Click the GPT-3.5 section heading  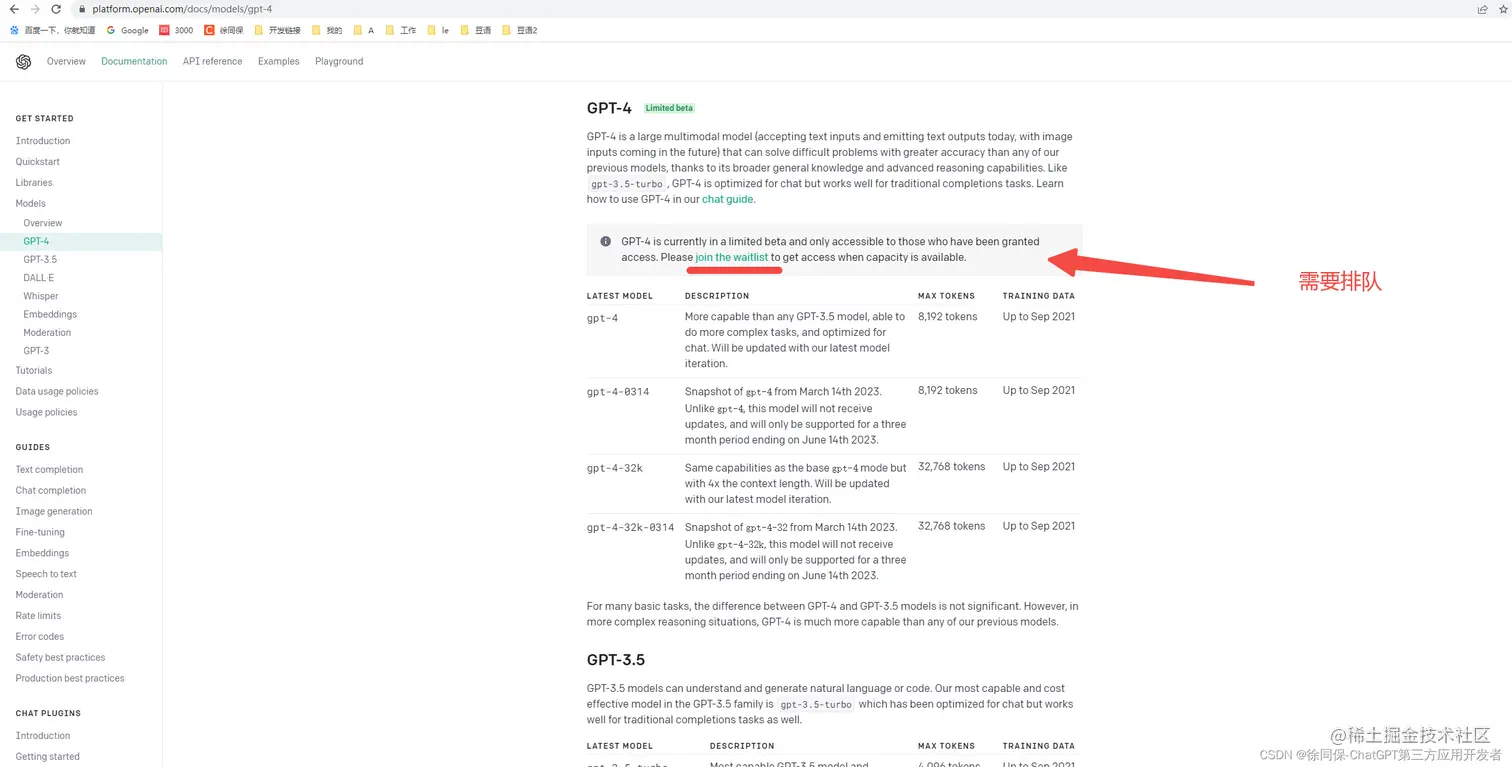coord(616,660)
